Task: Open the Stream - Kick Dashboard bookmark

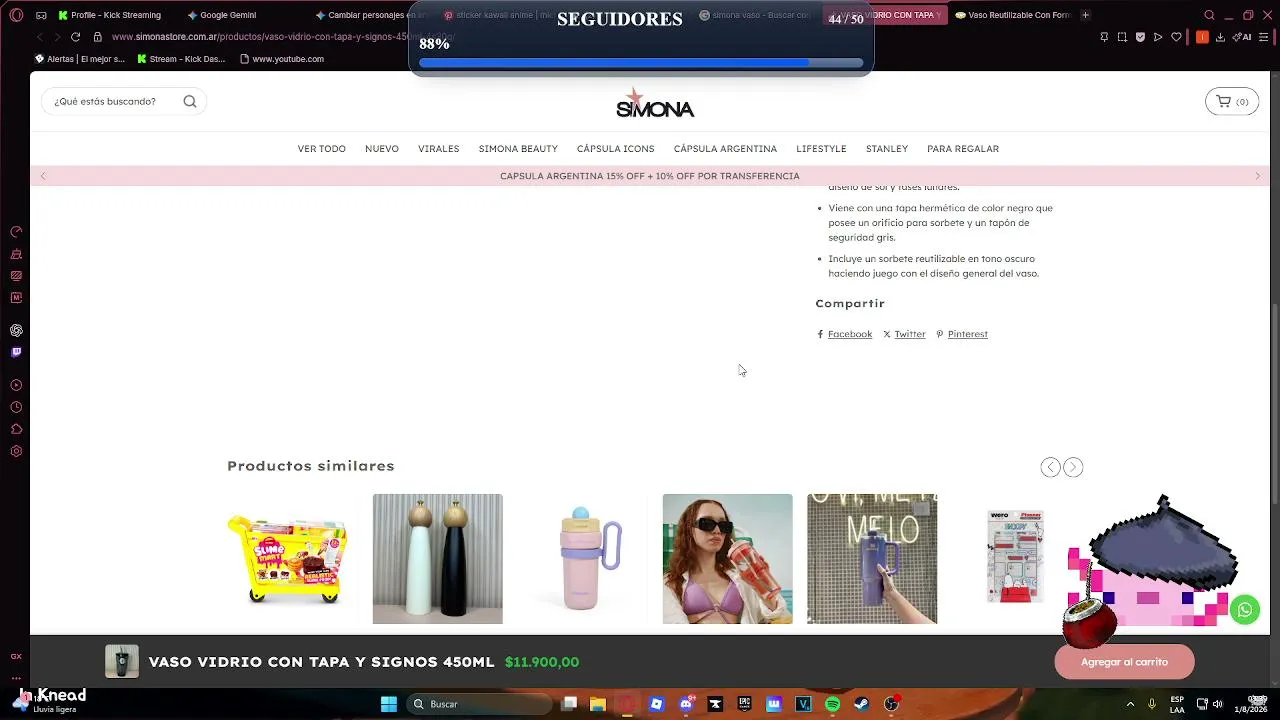Action: [x=181, y=59]
